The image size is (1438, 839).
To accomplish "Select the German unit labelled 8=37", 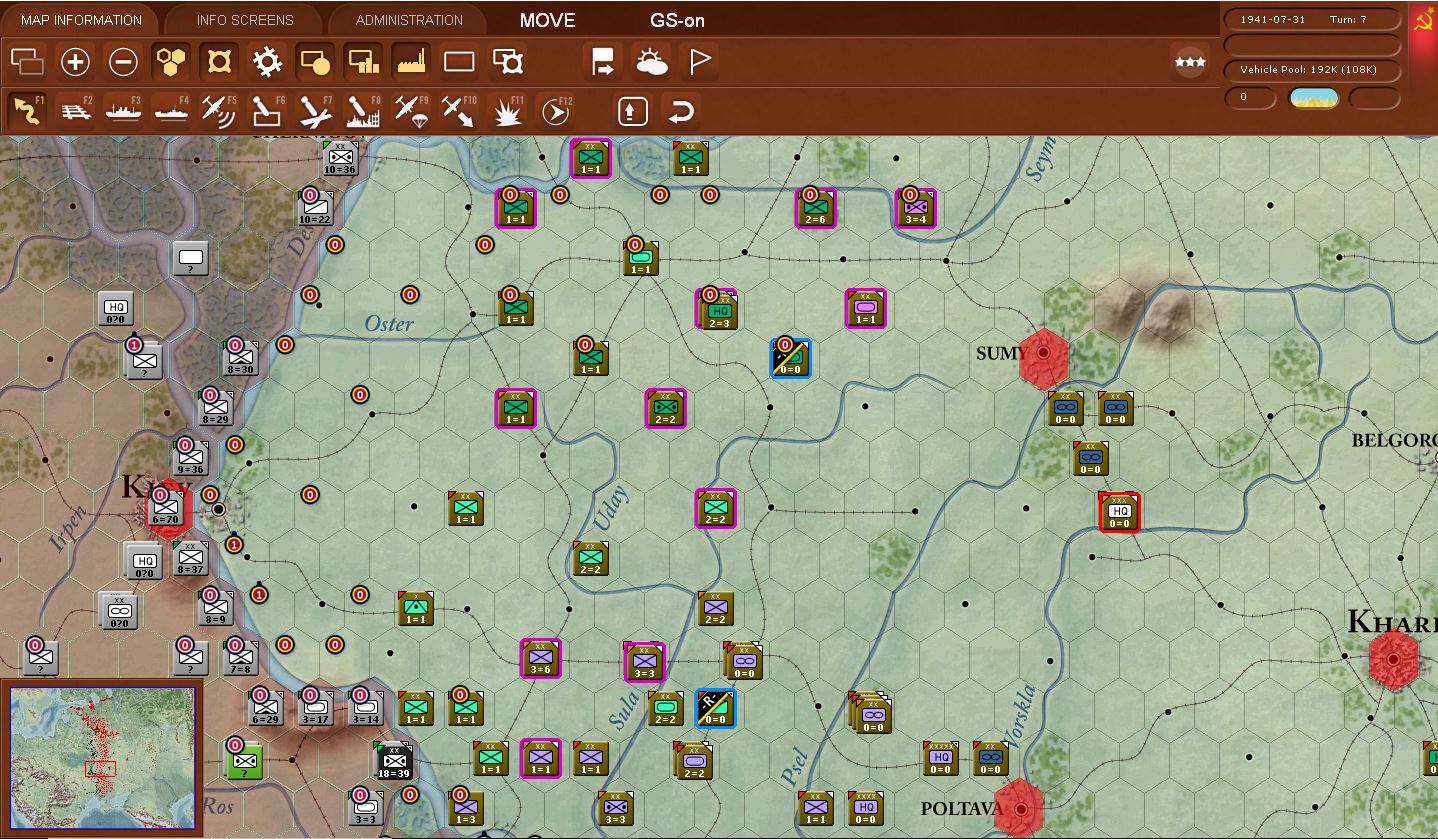I will coord(190,558).
